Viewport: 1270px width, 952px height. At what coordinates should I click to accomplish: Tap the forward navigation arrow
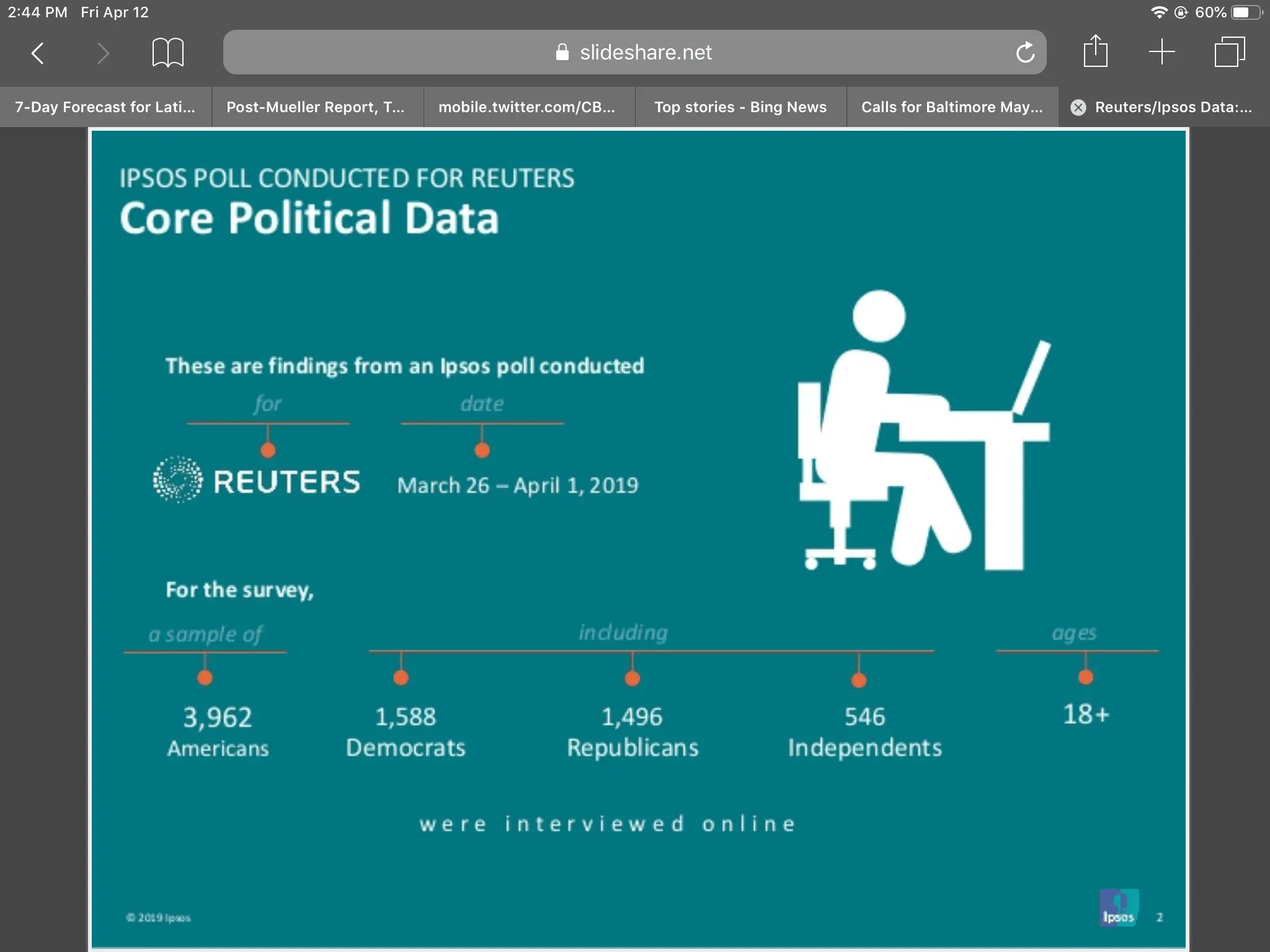(x=103, y=53)
